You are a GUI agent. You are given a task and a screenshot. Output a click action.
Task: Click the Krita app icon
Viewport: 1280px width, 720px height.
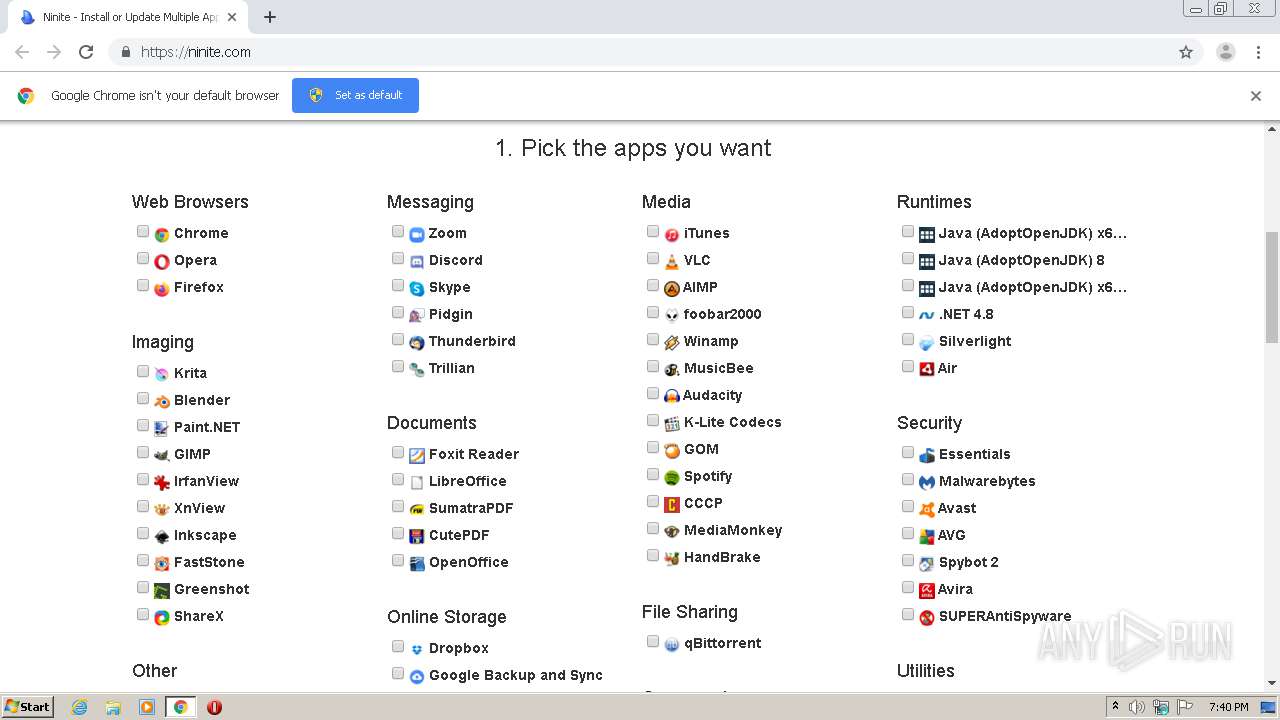click(x=162, y=374)
